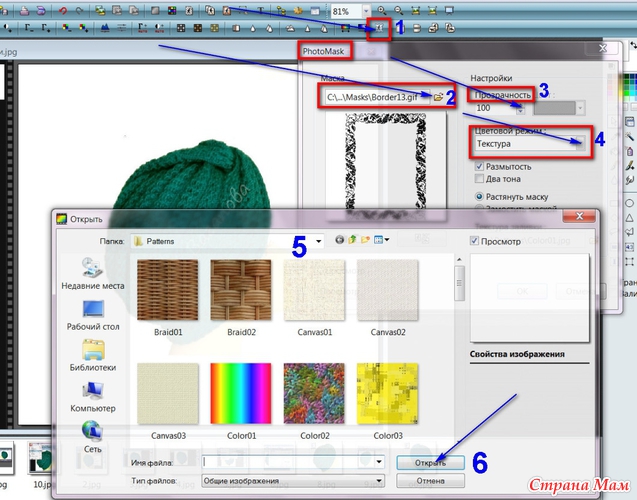Go up one folder in Open dialog
This screenshot has height=500, width=637.
(x=352, y=240)
